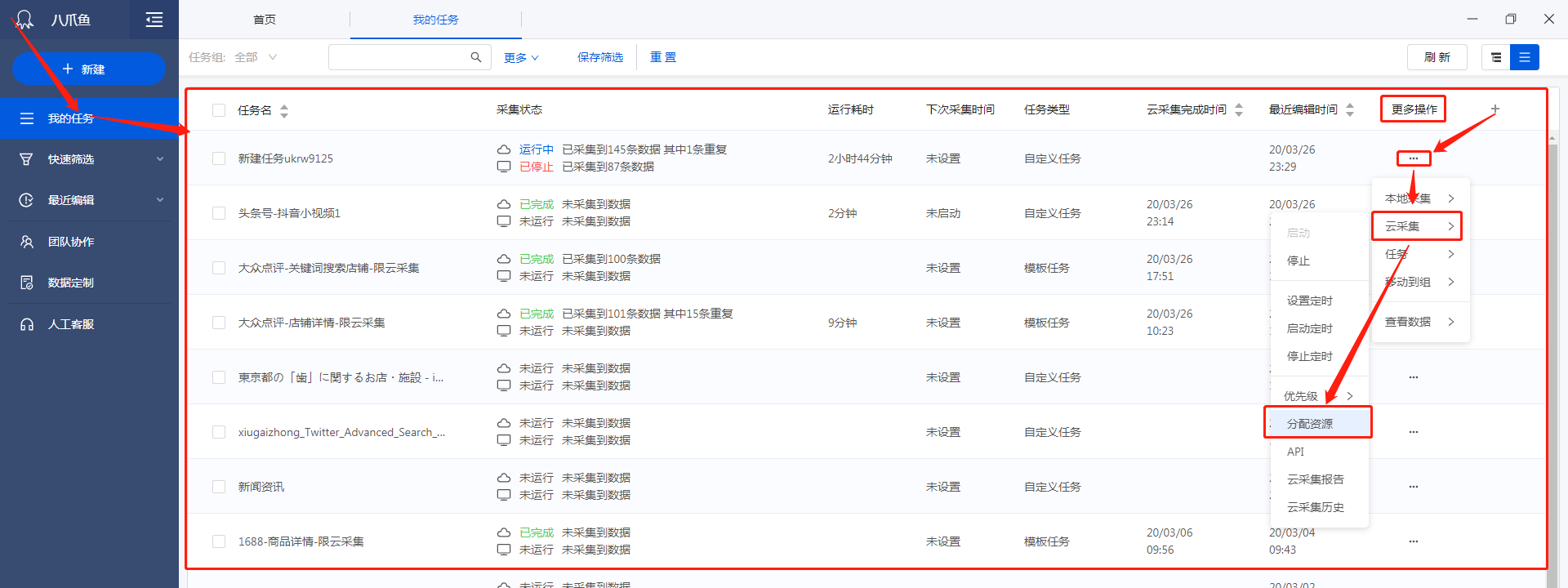Open more actions for 新建任务ukrw9125
1568x588 pixels.
click(x=1414, y=158)
